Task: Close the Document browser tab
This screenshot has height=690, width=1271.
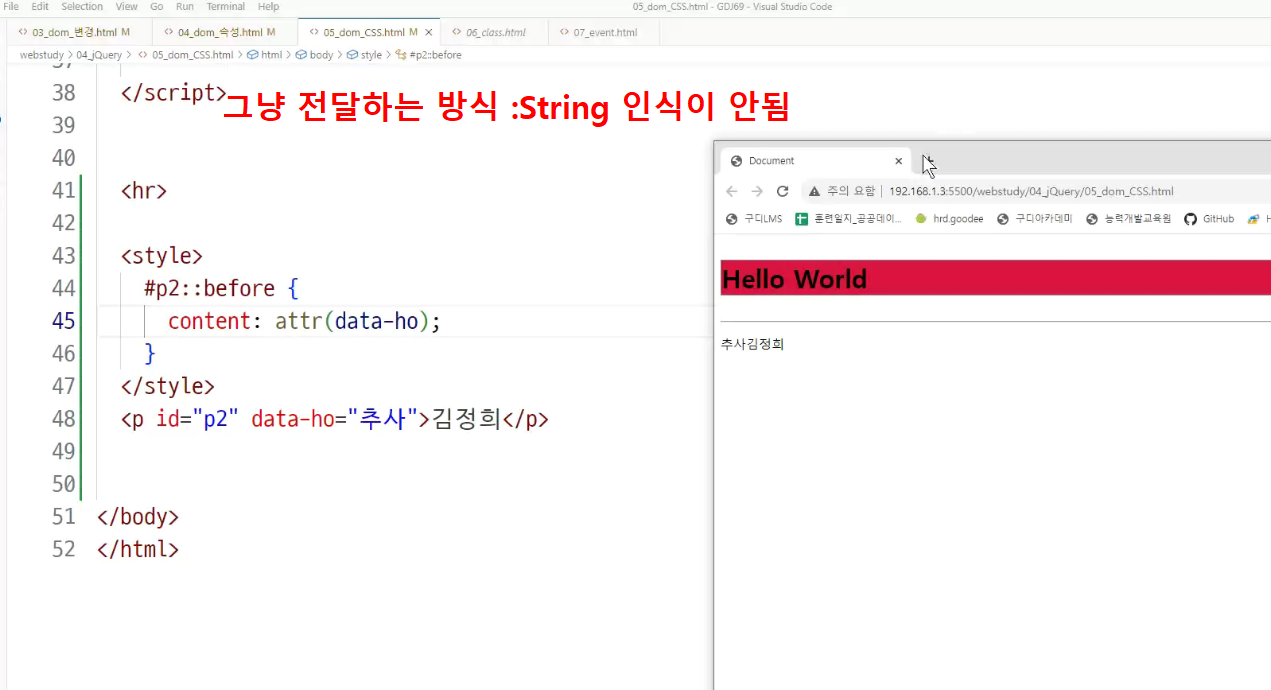Action: [x=898, y=160]
